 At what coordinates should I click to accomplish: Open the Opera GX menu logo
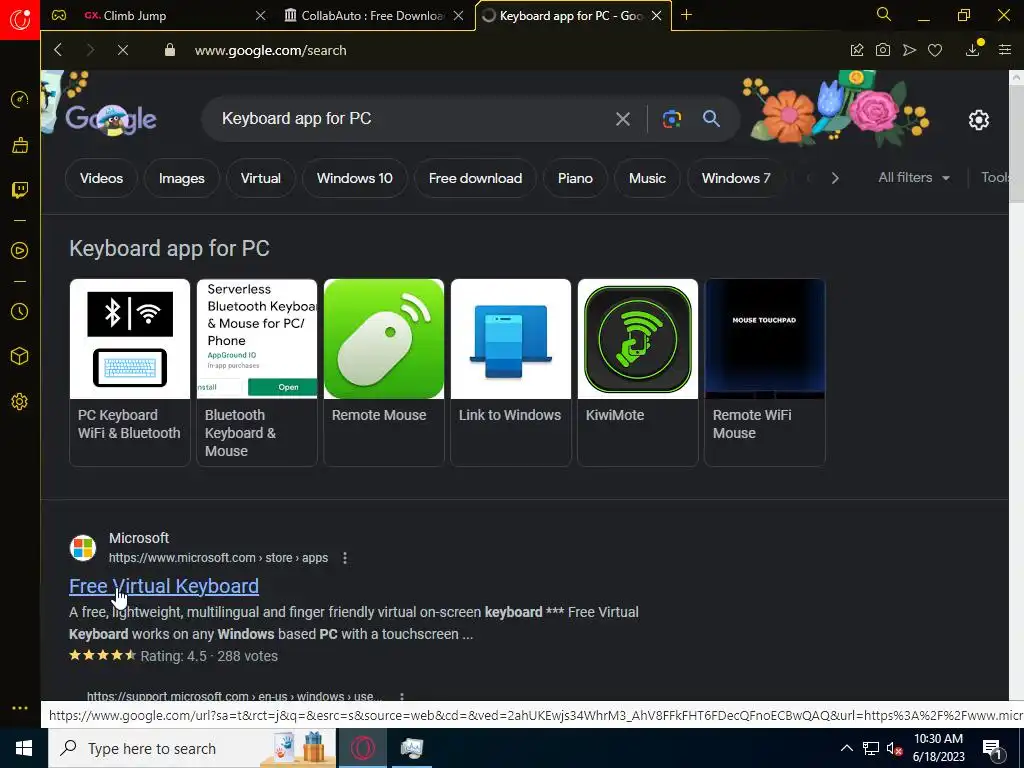[x=20, y=19]
